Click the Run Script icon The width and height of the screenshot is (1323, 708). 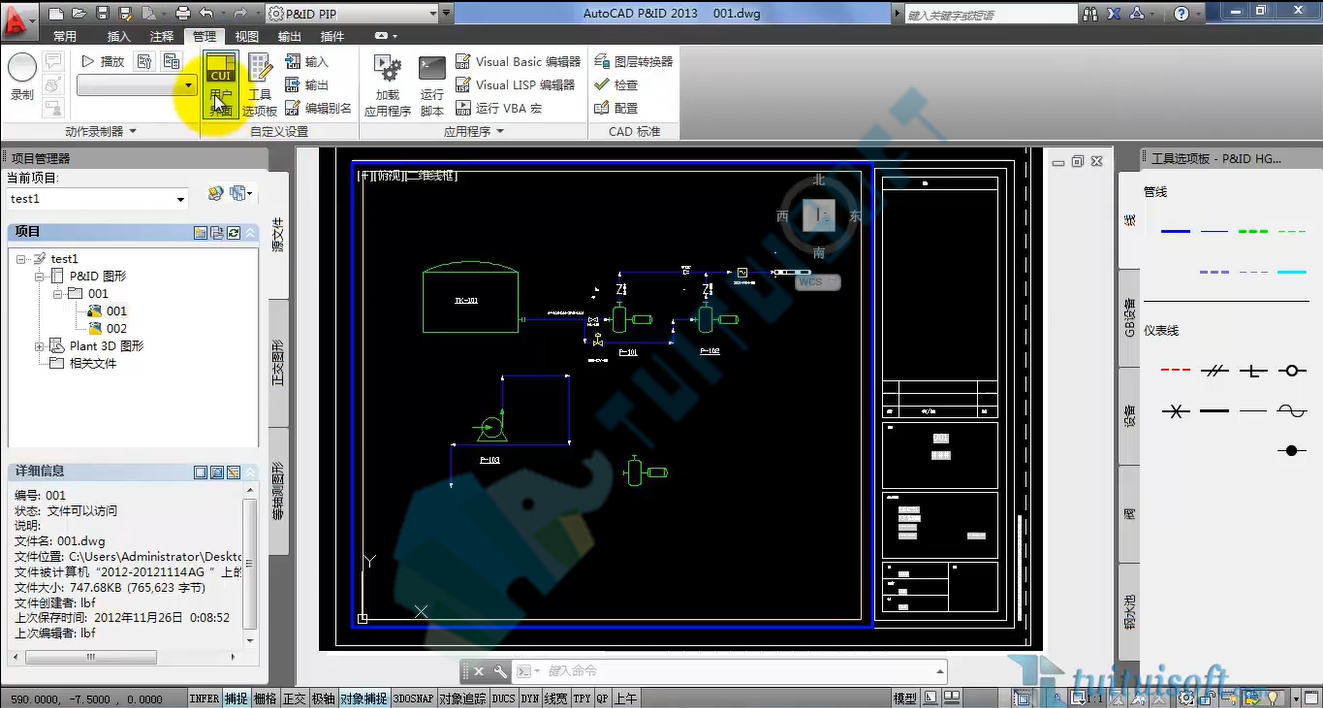pyautogui.click(x=432, y=85)
